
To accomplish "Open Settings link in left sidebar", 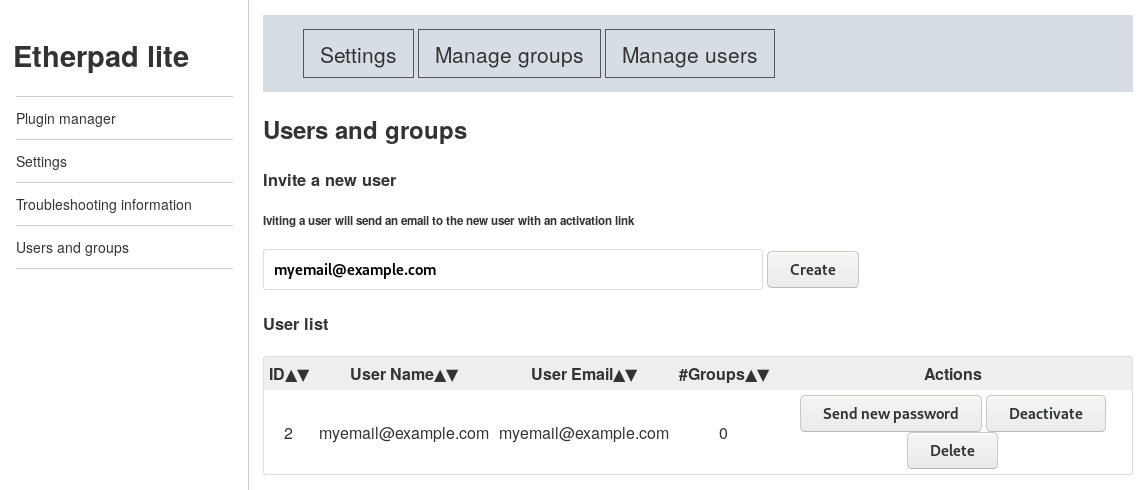I will pos(41,162).
